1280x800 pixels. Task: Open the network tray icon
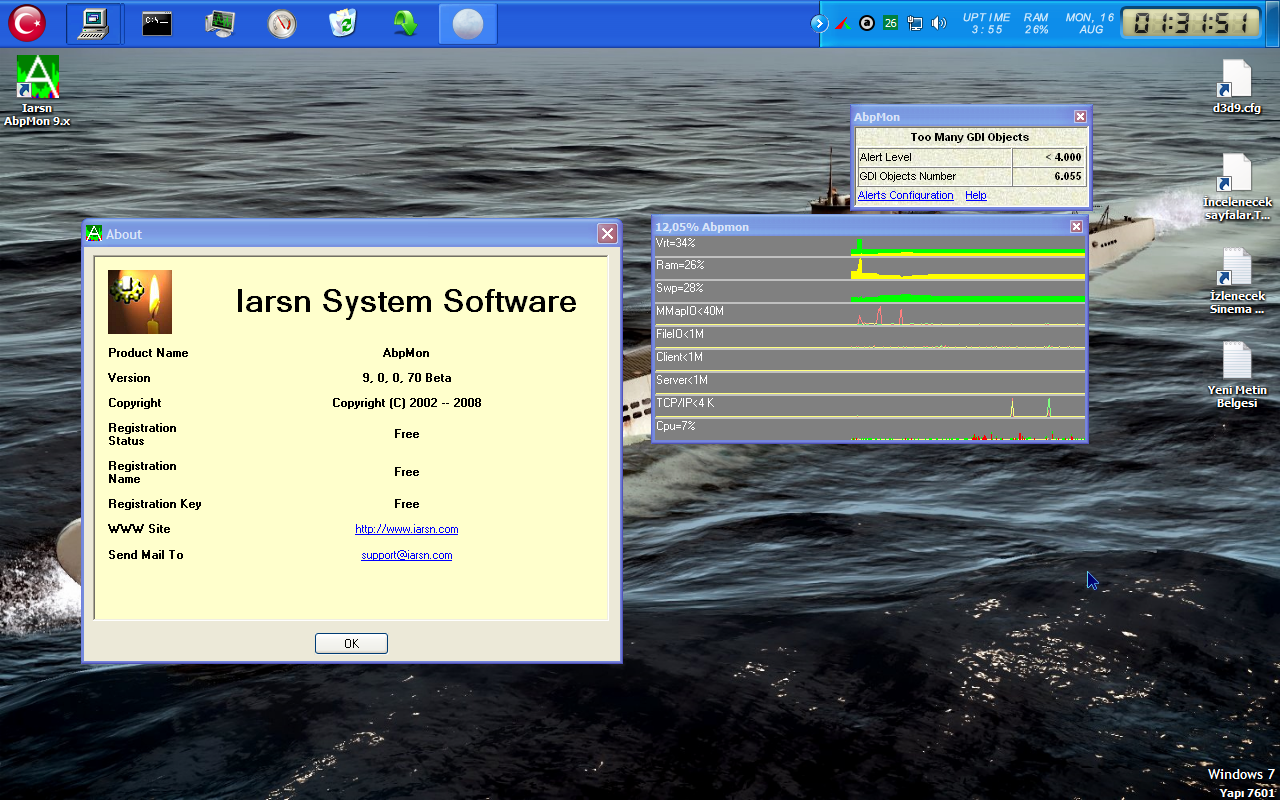tap(914, 23)
